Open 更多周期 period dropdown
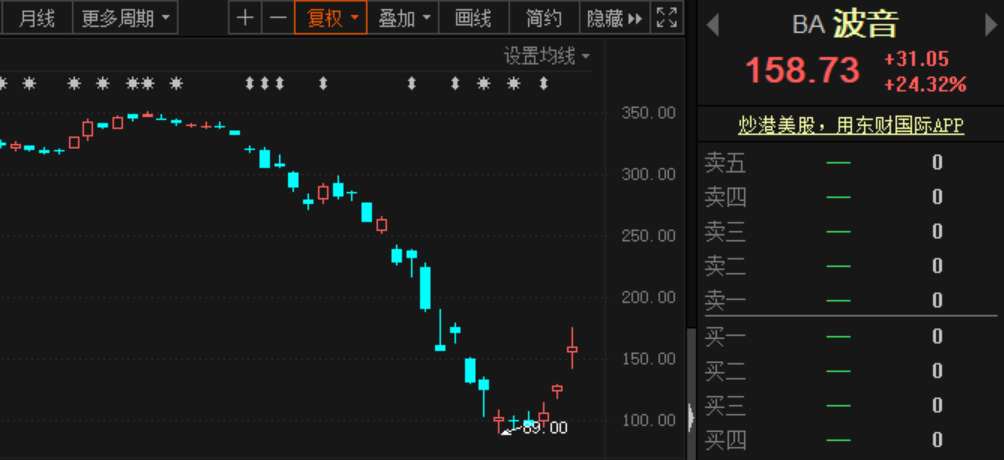Screen dimensions: 1004x460 126,18
